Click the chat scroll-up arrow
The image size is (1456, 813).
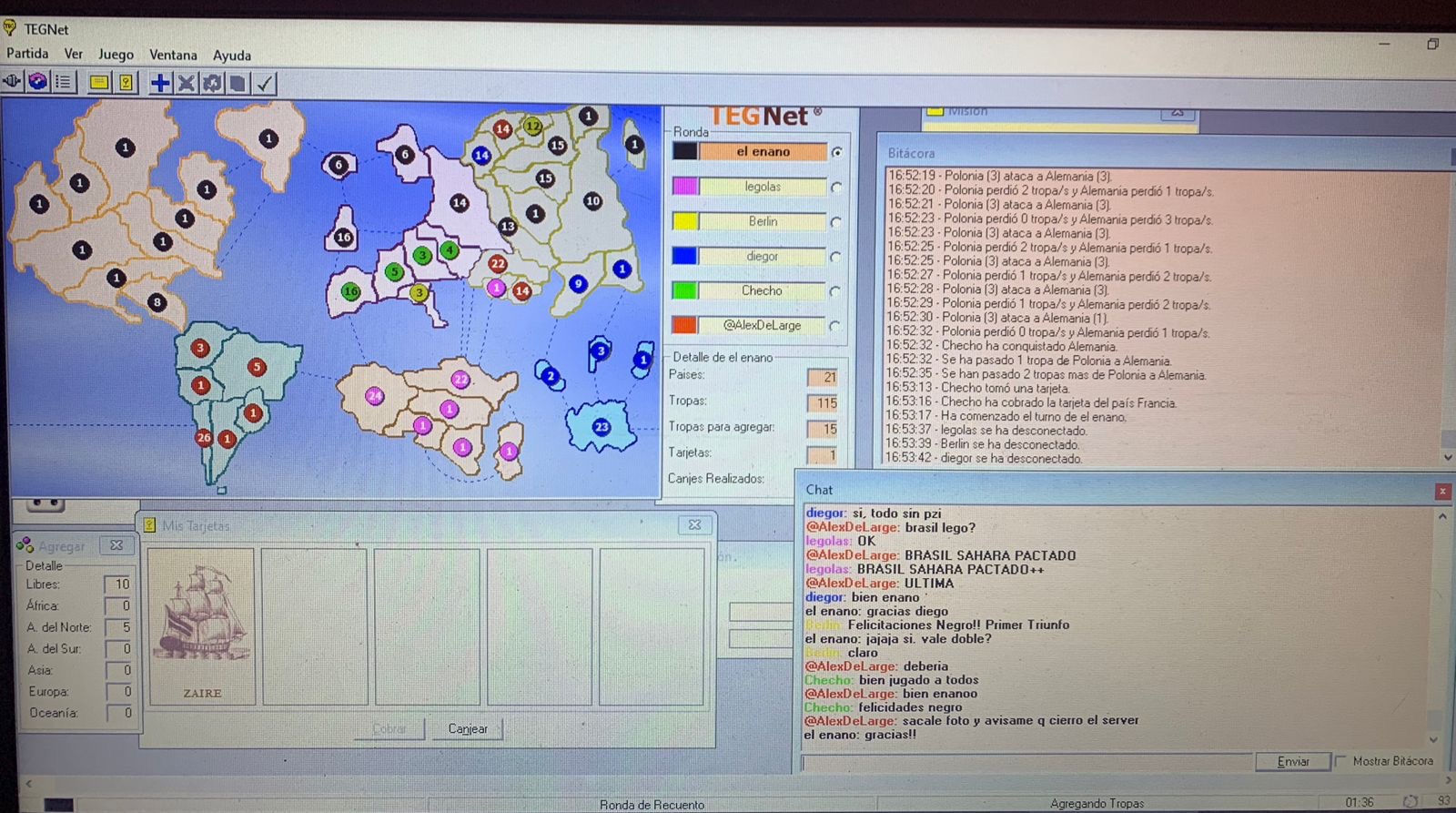[x=1442, y=516]
